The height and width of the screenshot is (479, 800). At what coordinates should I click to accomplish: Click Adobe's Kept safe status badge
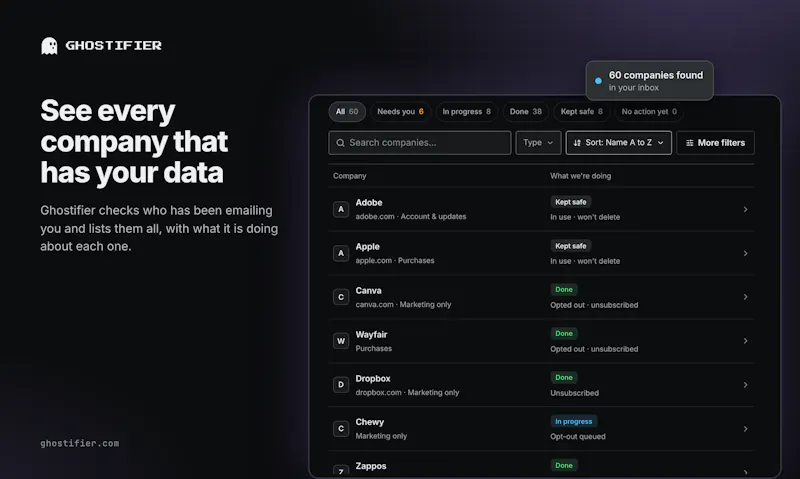(x=570, y=202)
